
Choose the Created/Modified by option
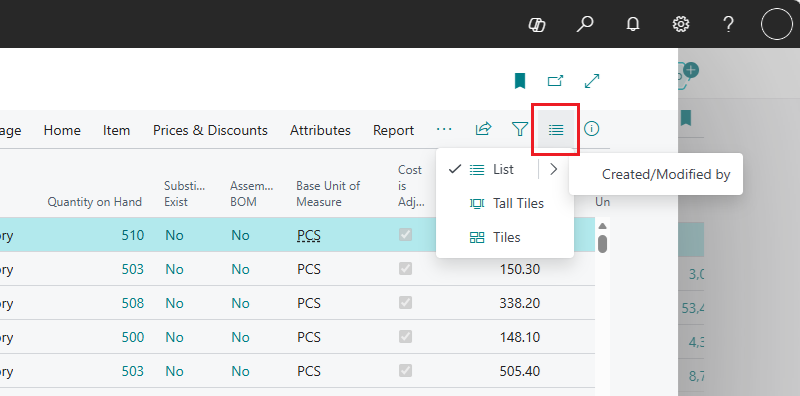[x=656, y=175]
